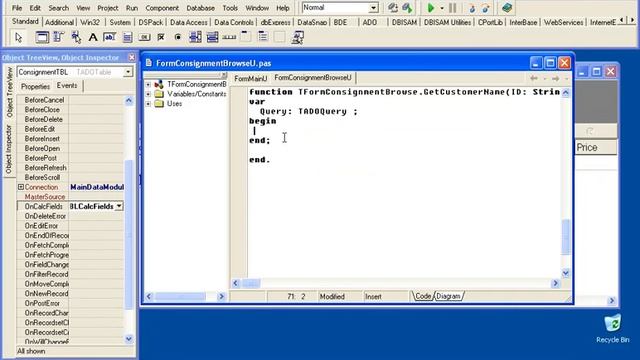Image resolution: width=640 pixels, height=360 pixels.
Task: Open Help contents book icon
Action: [x=507, y=8]
